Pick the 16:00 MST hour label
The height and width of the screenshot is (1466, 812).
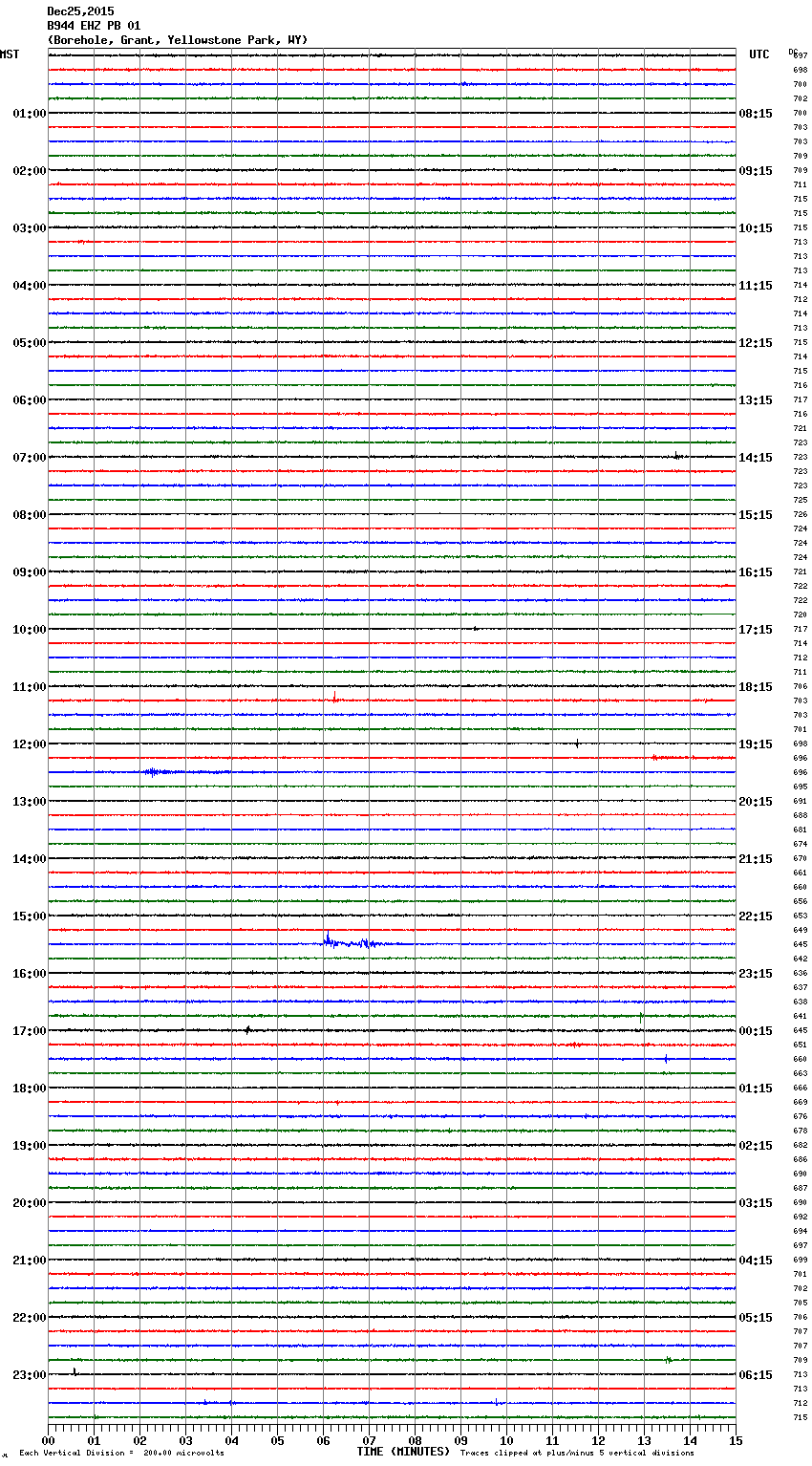tap(30, 974)
